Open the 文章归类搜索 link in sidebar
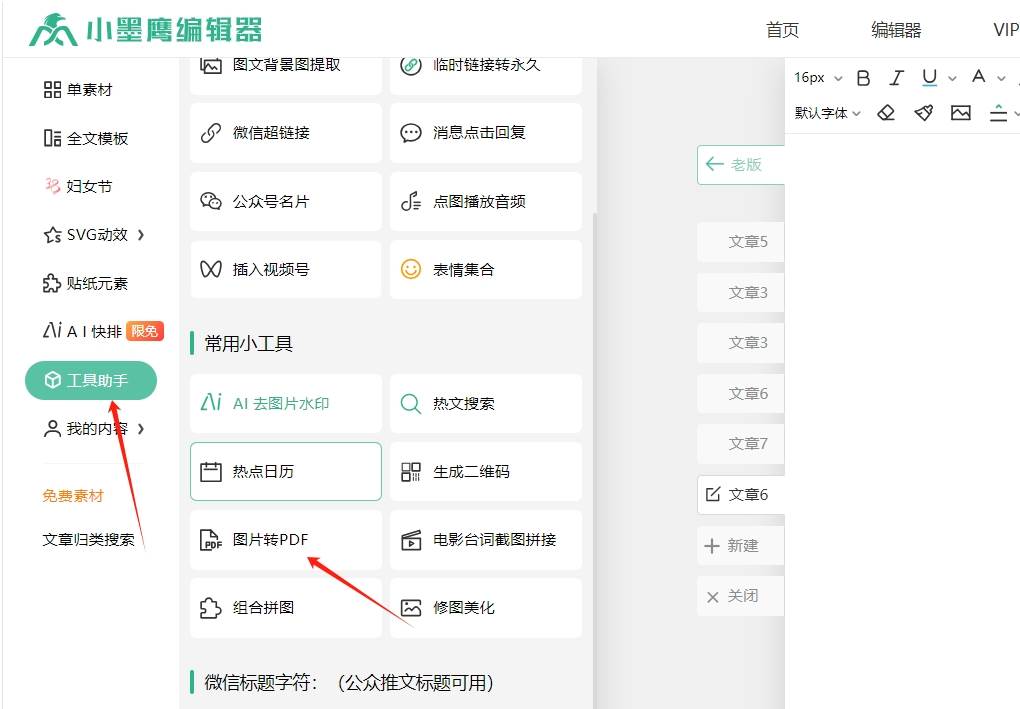Viewport: 1020px width, 709px height. 88,539
